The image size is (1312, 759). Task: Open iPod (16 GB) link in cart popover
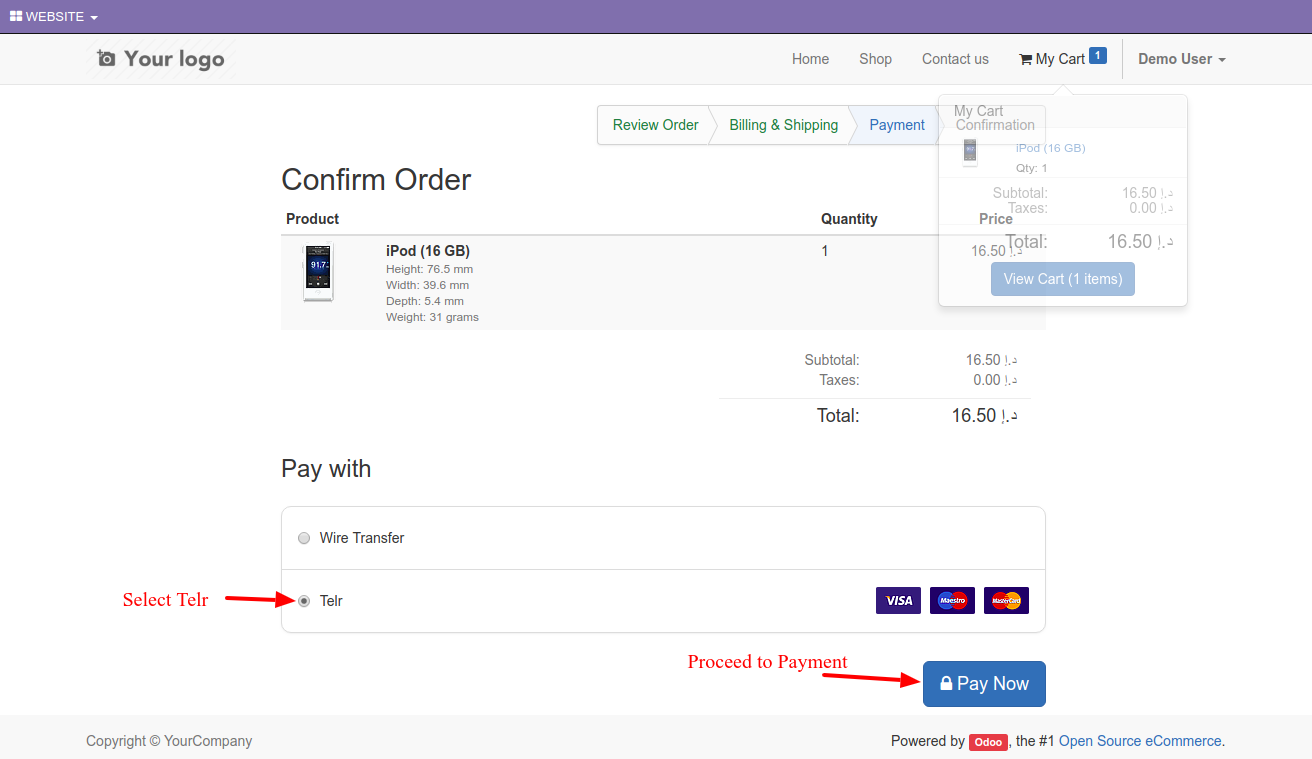1050,148
